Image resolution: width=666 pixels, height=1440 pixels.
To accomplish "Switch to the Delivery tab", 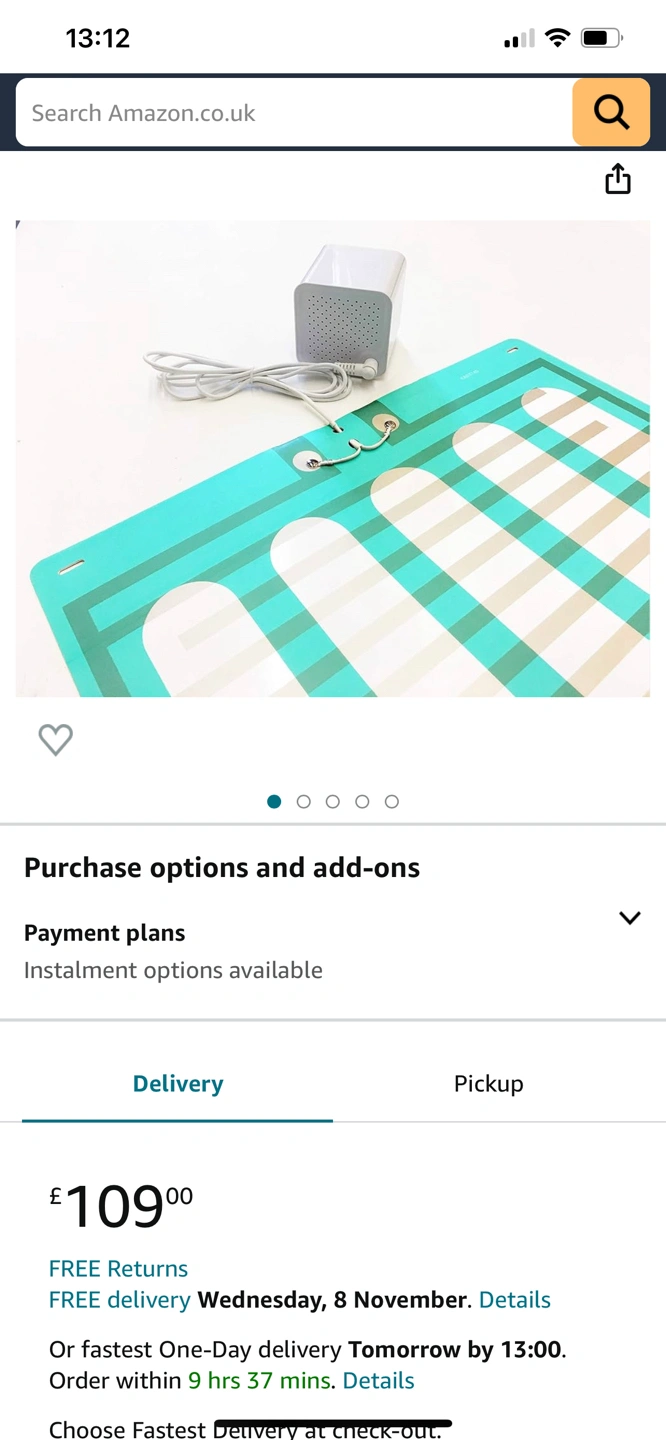I will click(x=178, y=1083).
